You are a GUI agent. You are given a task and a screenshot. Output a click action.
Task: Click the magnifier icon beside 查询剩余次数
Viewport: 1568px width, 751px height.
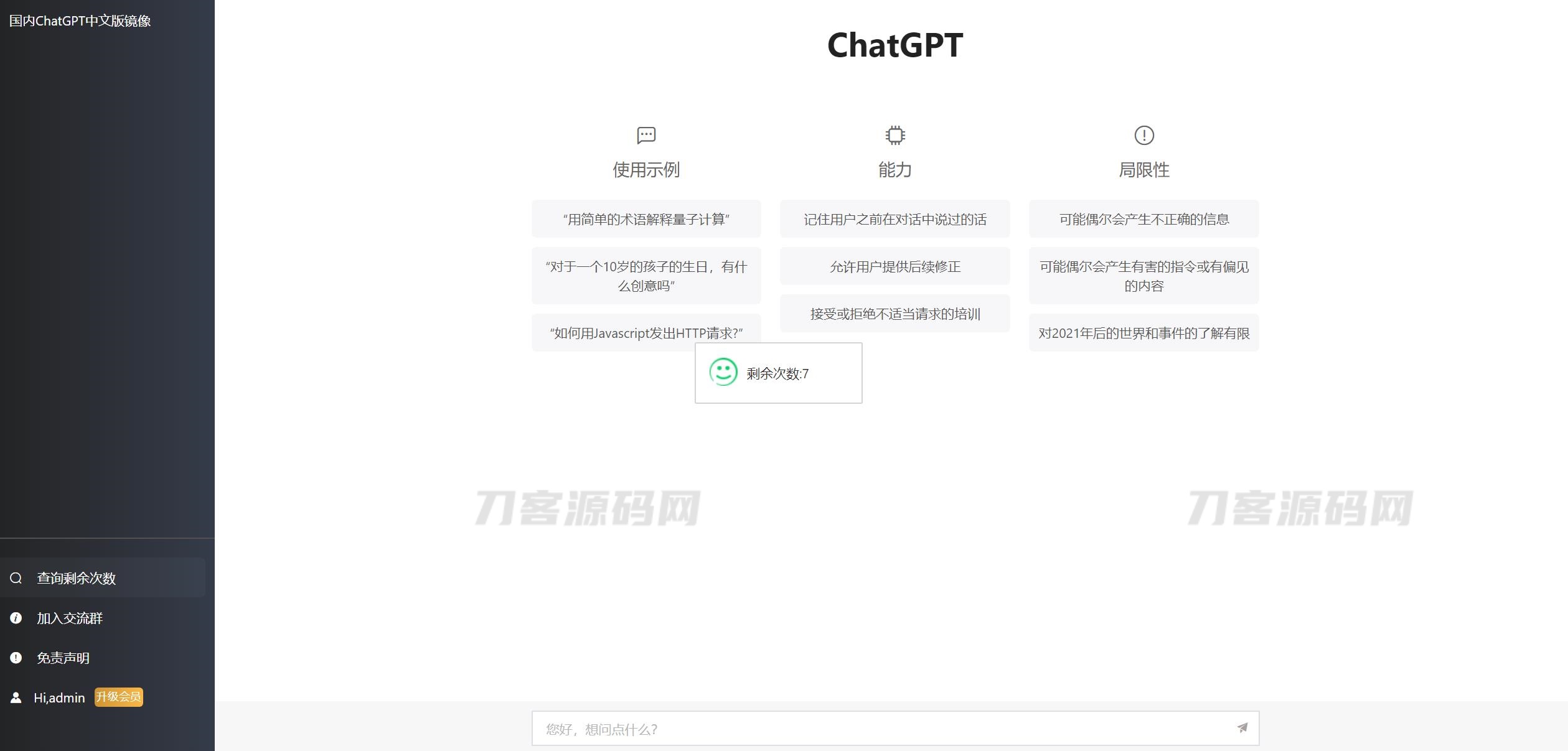click(x=16, y=578)
